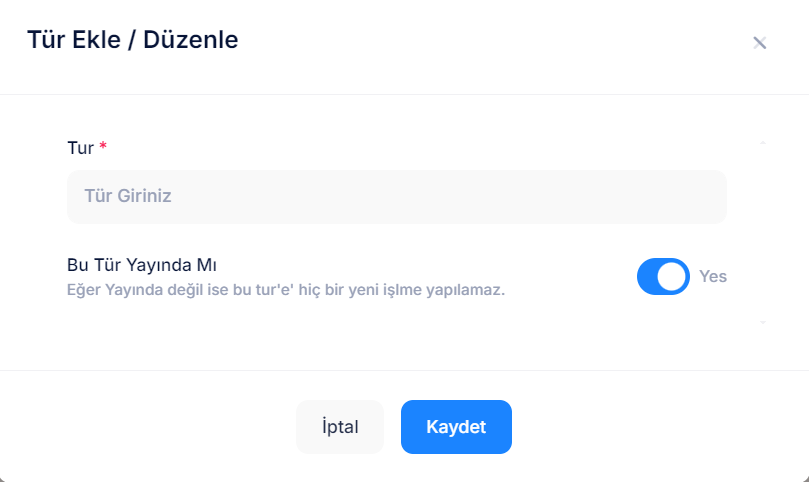Click the scroll down arrow in dialog body

(x=763, y=323)
